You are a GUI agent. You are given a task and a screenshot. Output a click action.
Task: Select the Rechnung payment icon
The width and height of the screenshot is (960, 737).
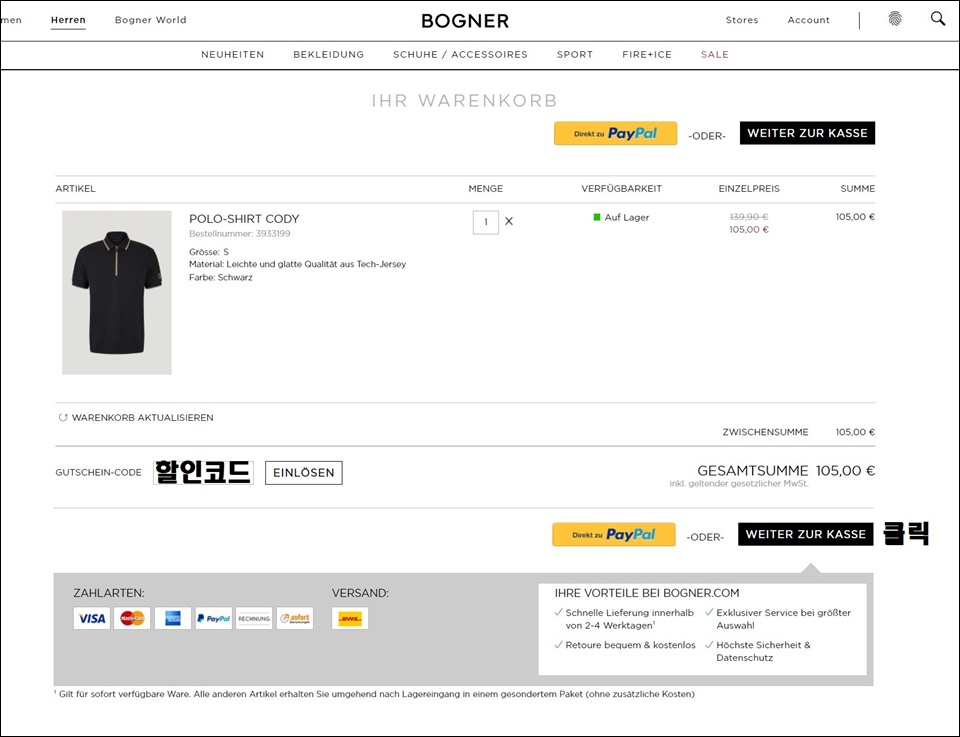point(254,618)
